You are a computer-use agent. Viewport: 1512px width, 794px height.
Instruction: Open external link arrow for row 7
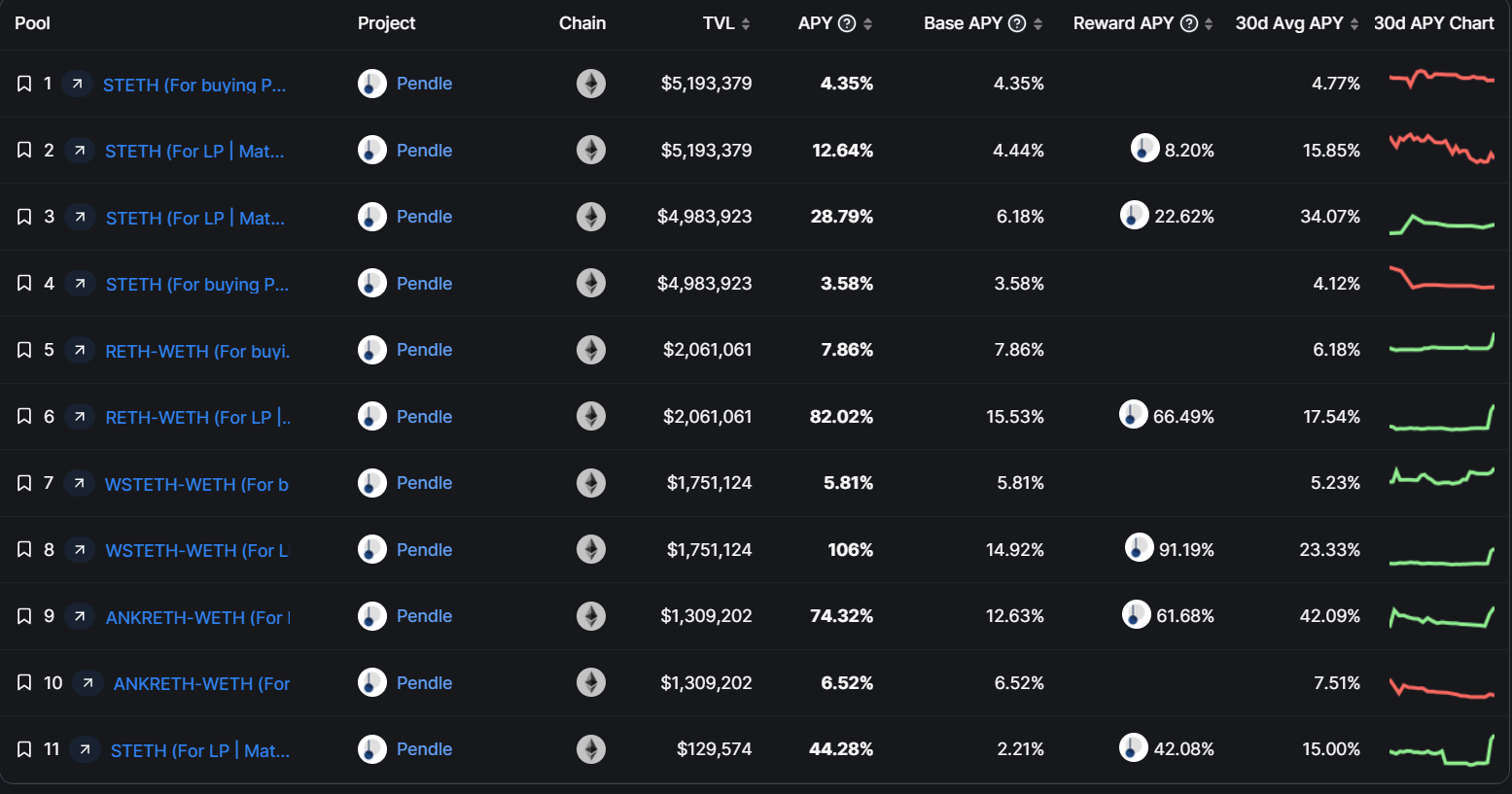79,482
